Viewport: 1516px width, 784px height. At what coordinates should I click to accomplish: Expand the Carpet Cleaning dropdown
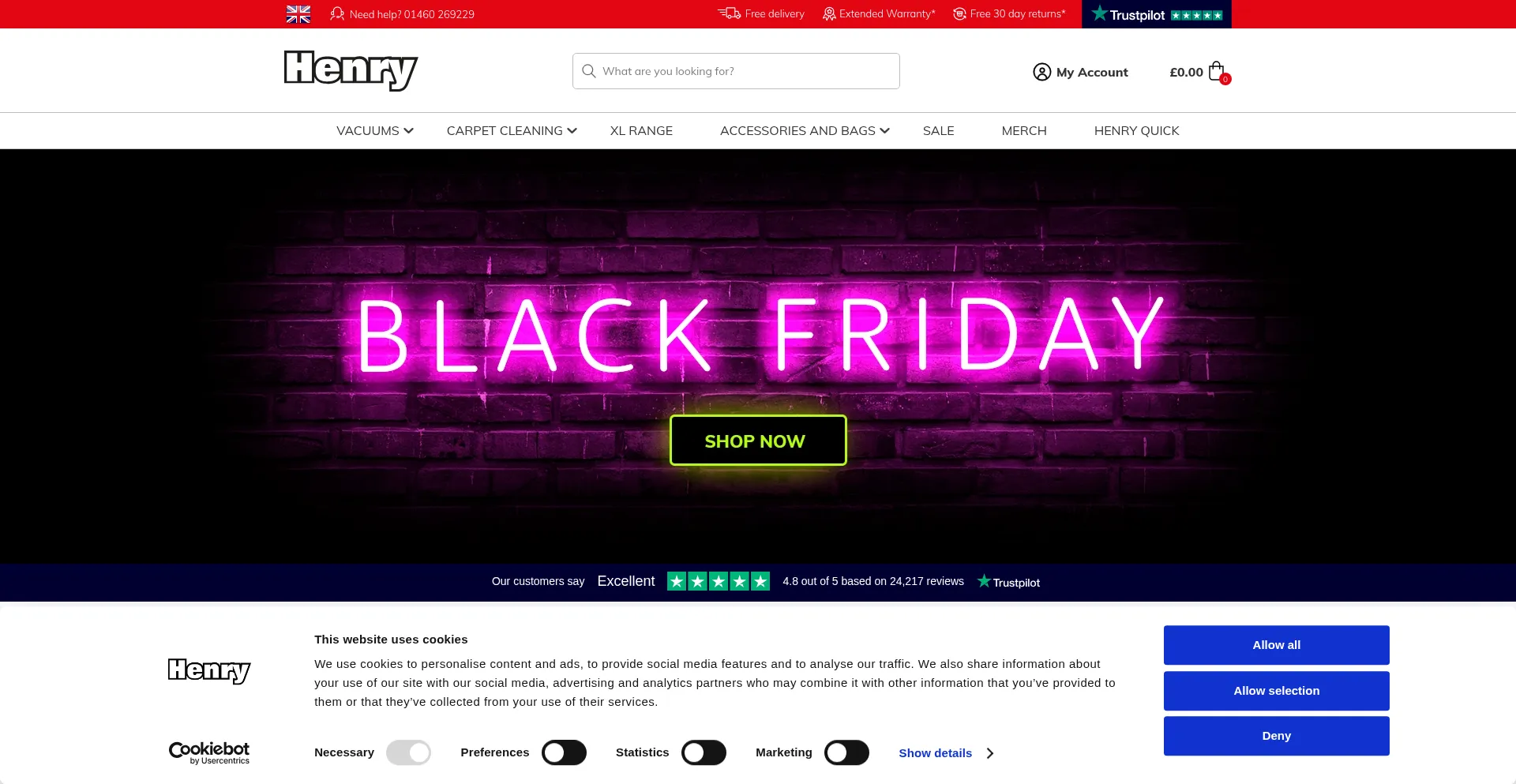pyautogui.click(x=512, y=130)
